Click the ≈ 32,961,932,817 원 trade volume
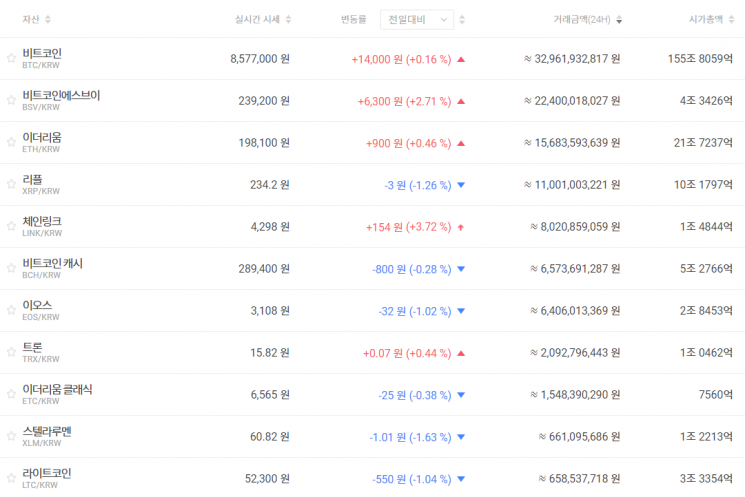745x497 pixels. [x=572, y=59]
